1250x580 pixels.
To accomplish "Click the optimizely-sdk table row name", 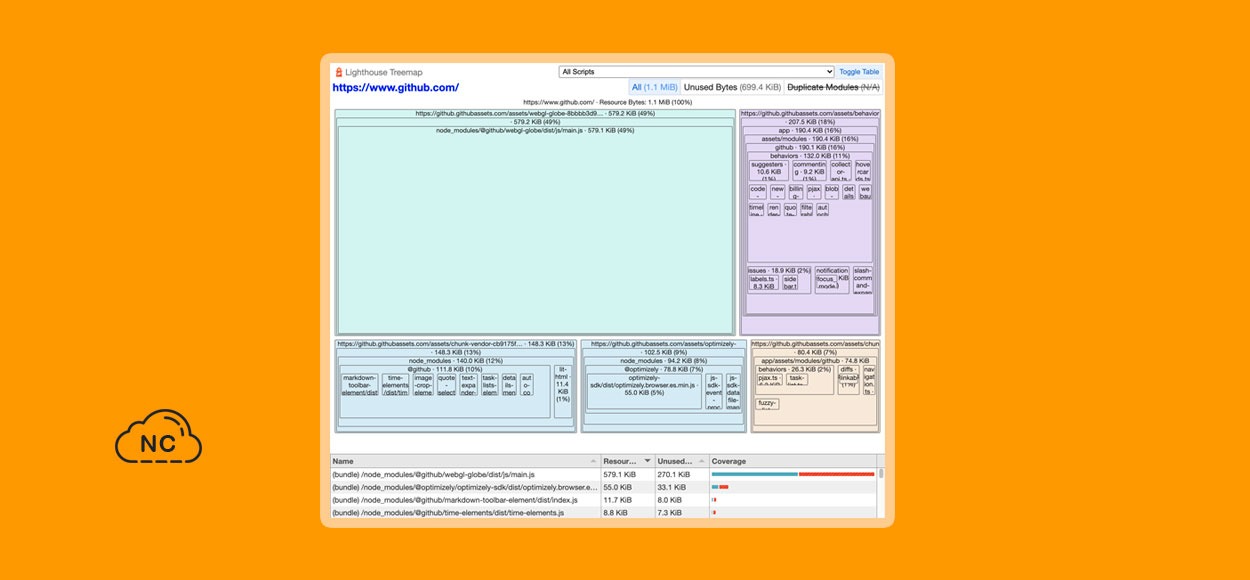I will coord(465,487).
